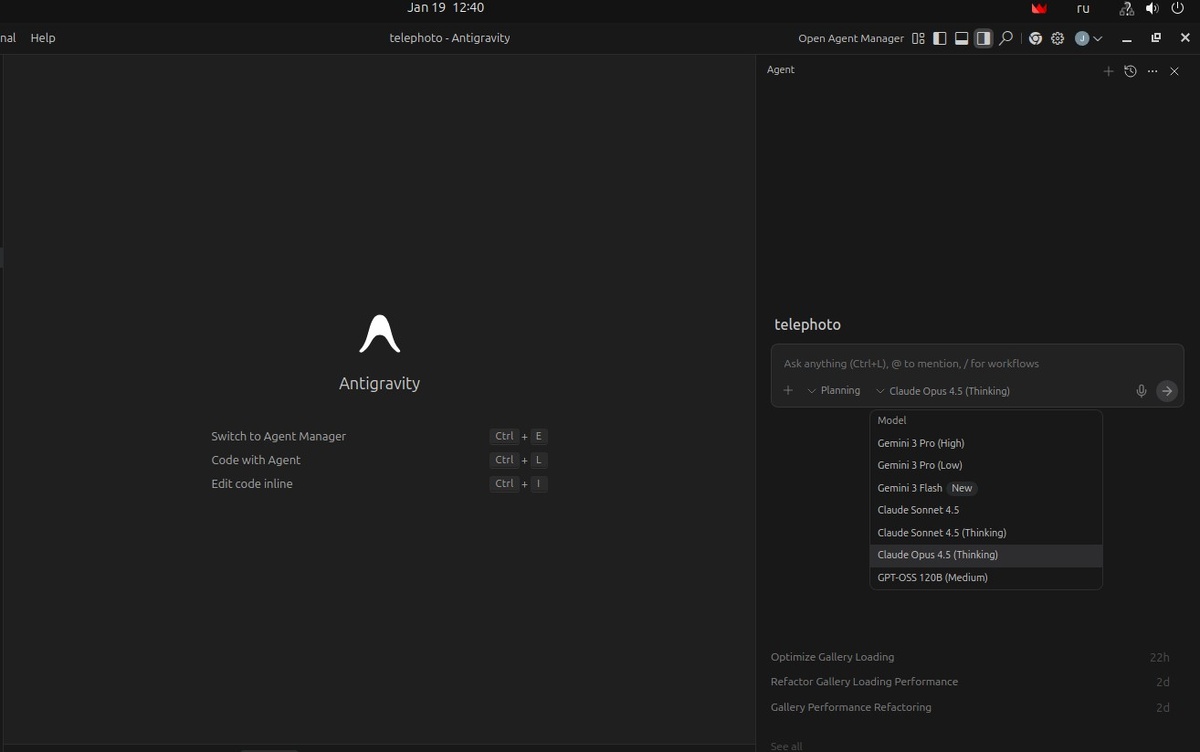The height and width of the screenshot is (752, 1200).
Task: Select Claude Sonnet 4.5 (Thinking) model
Action: pos(986,533)
